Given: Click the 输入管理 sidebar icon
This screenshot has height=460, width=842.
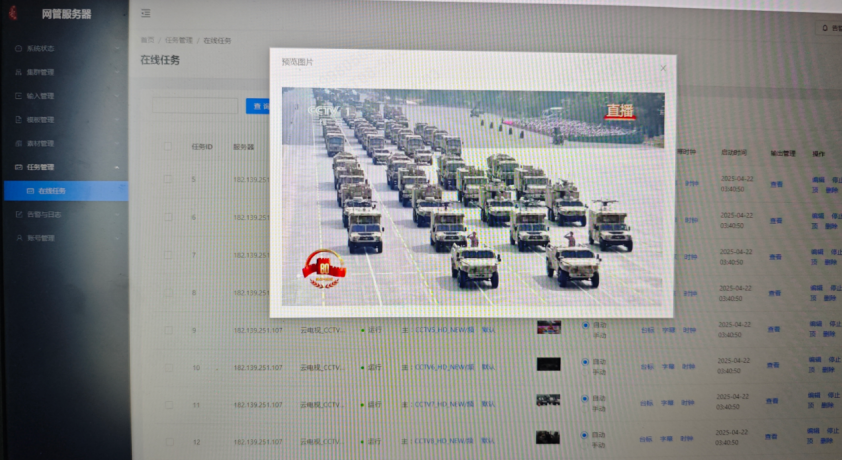Looking at the screenshot, I should click(x=18, y=96).
